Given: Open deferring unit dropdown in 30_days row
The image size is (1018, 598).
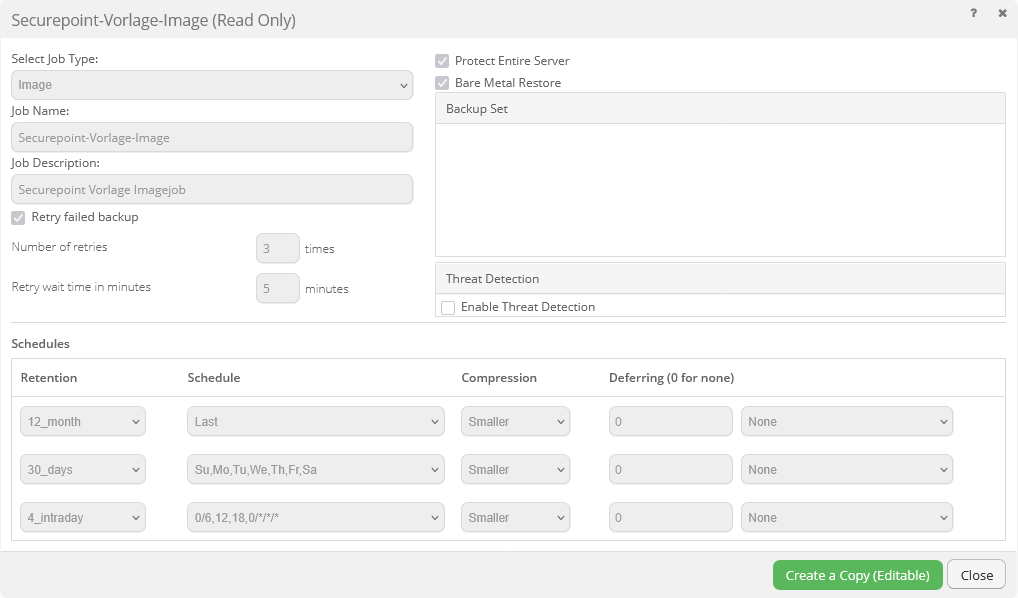Looking at the screenshot, I should 846,470.
